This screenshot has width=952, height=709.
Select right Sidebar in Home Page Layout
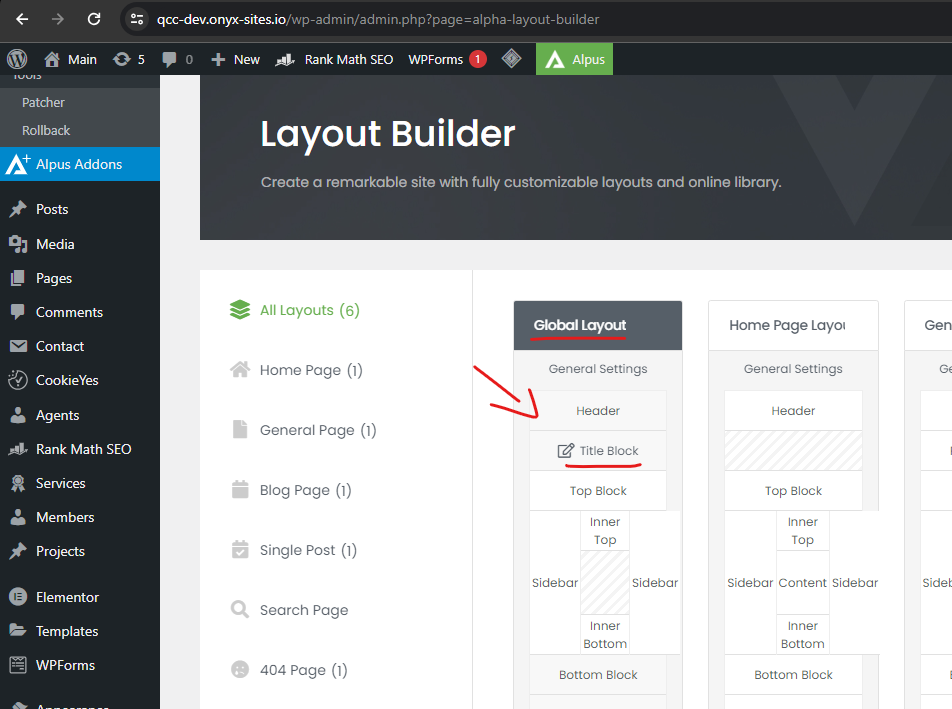point(855,583)
